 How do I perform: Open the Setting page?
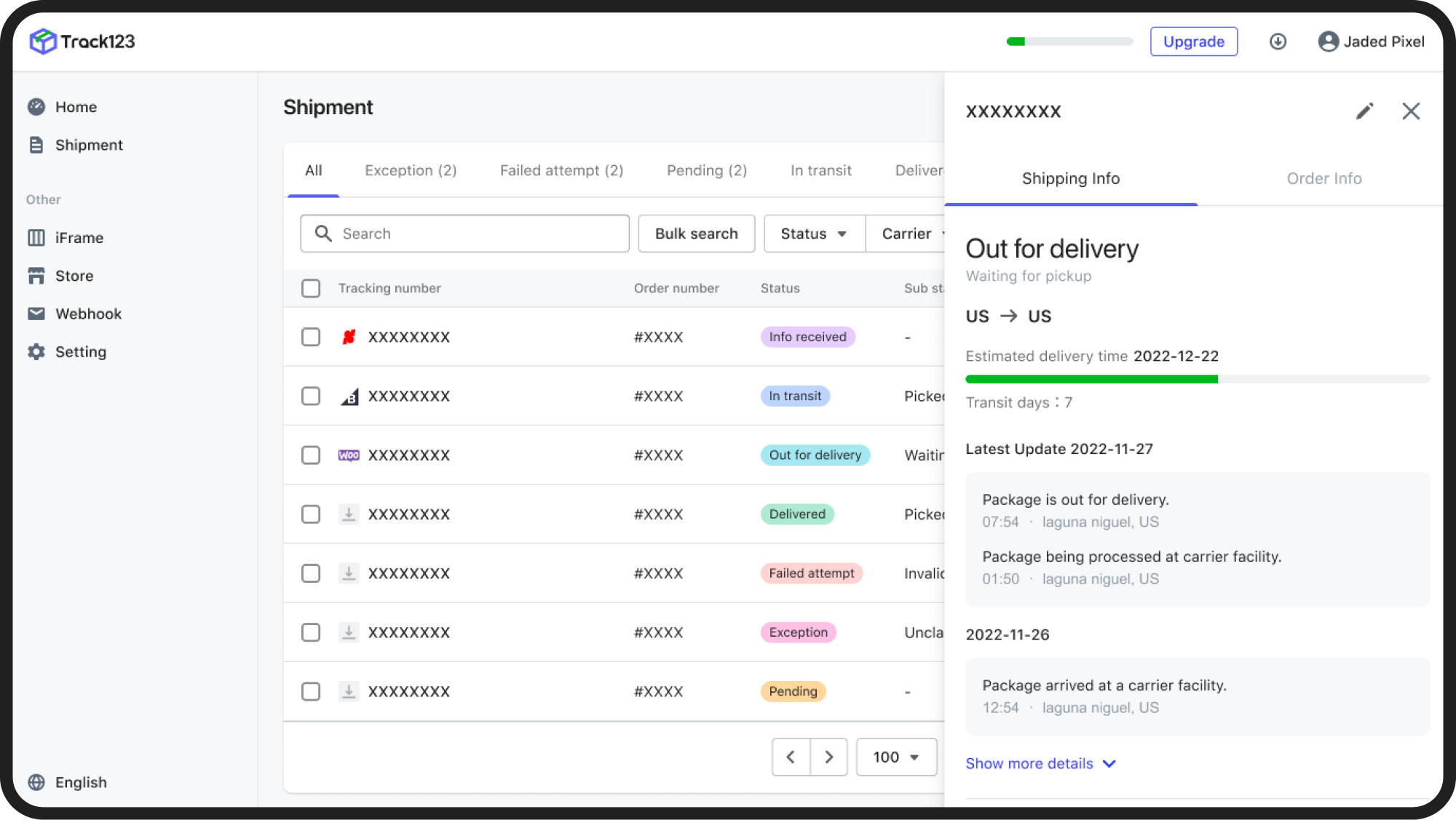click(x=81, y=351)
